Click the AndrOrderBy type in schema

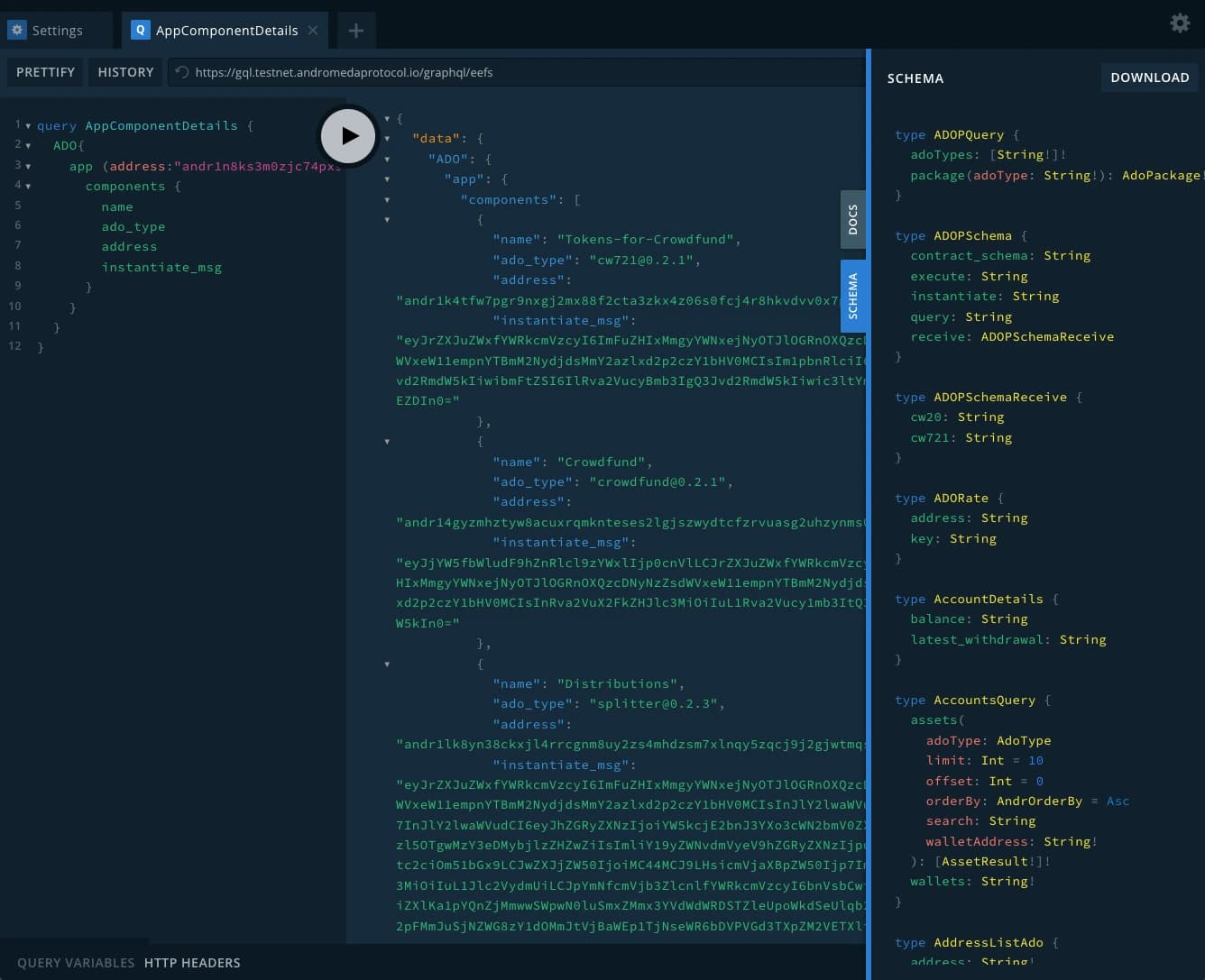pos(1039,801)
